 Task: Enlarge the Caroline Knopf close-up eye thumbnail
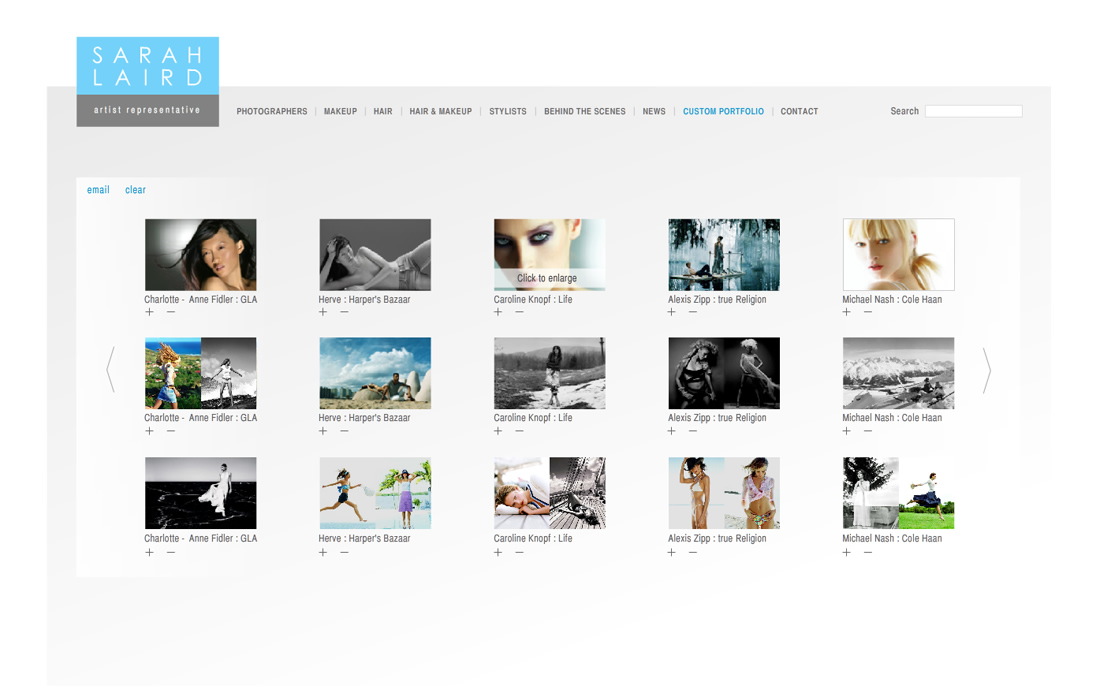pyautogui.click(x=549, y=254)
